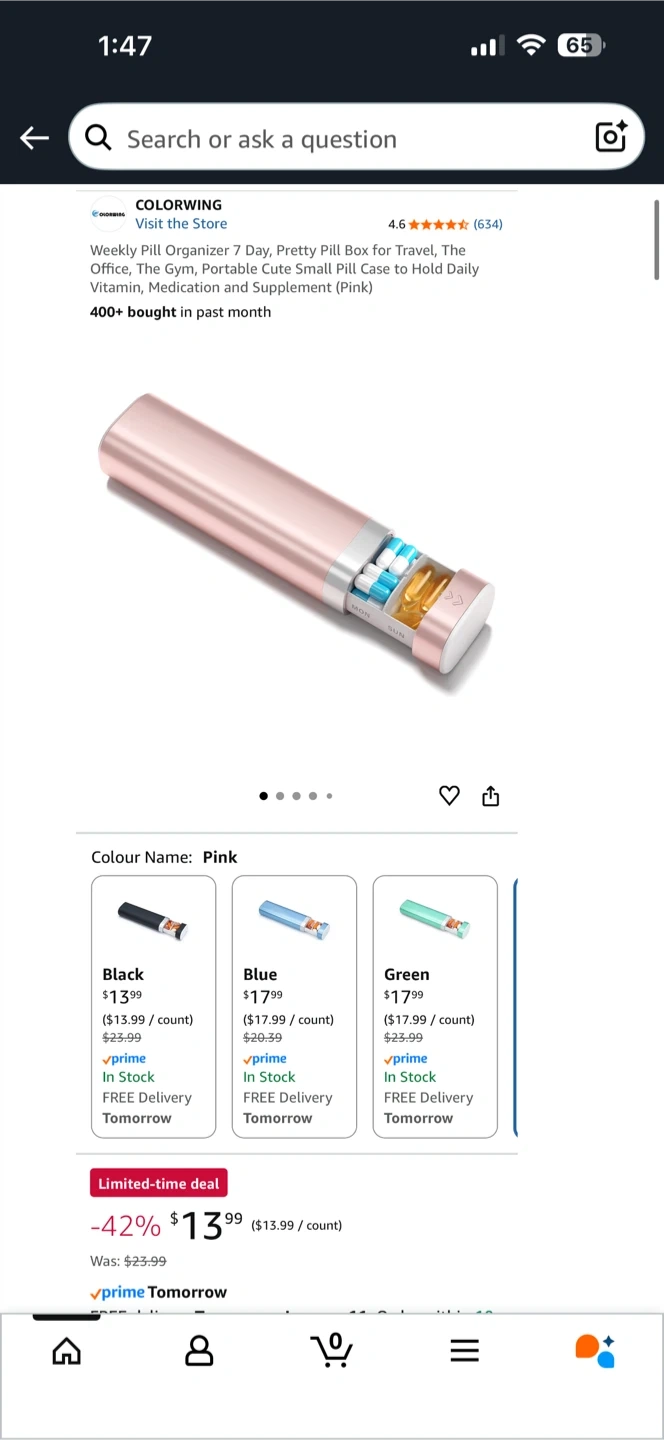Select the Blue colour option
The width and height of the screenshot is (664, 1440).
[x=294, y=1006]
